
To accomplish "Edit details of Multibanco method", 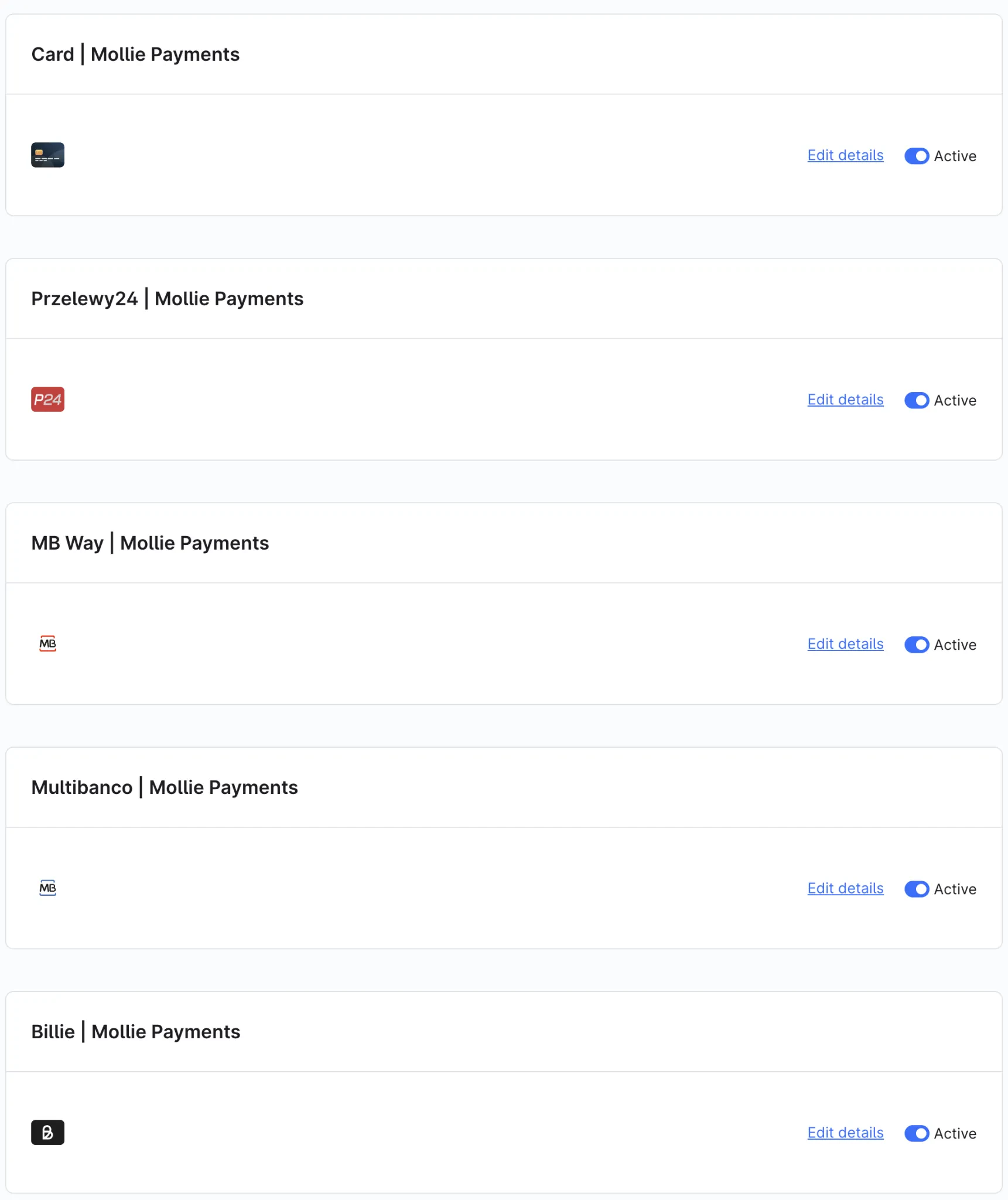I will [845, 888].
